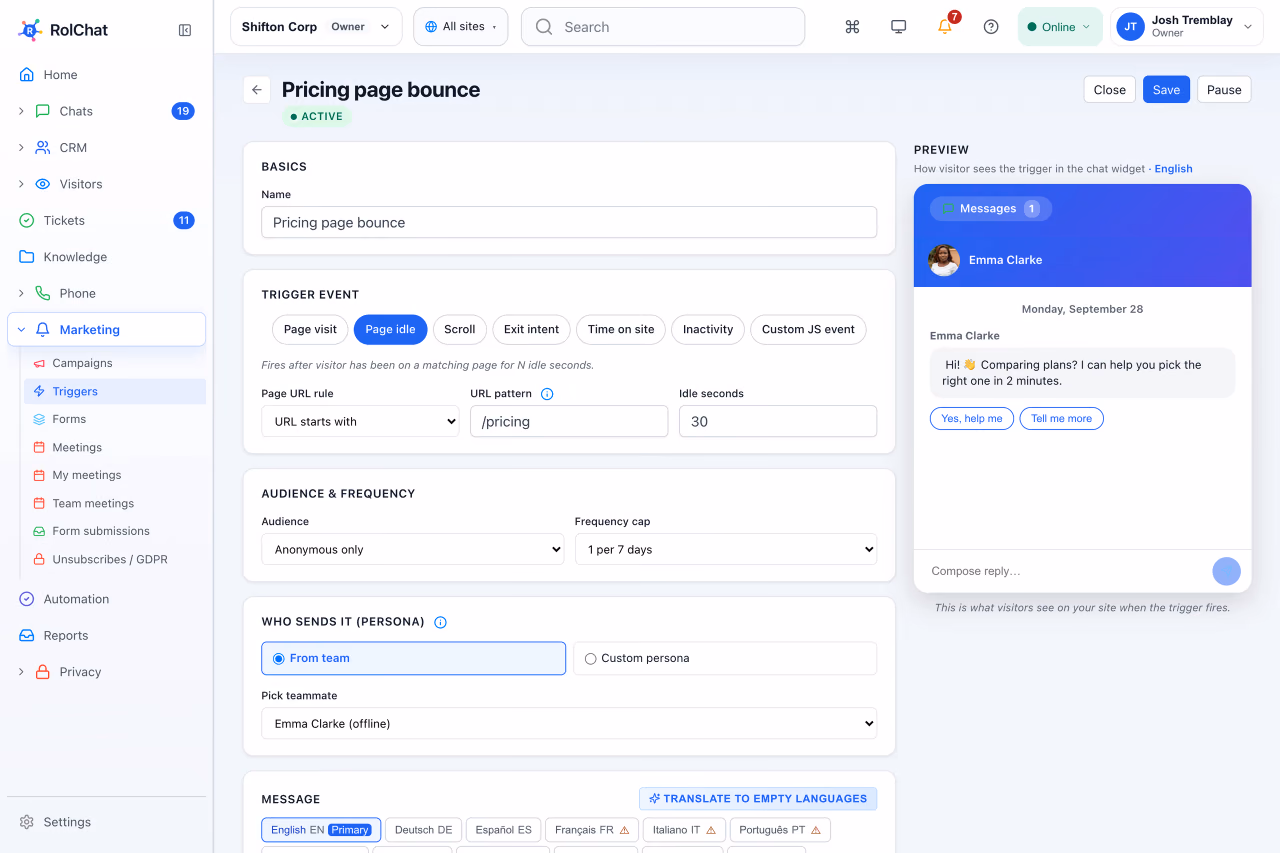The image size is (1280, 853).
Task: Open the help question mark icon
Action: 991,27
